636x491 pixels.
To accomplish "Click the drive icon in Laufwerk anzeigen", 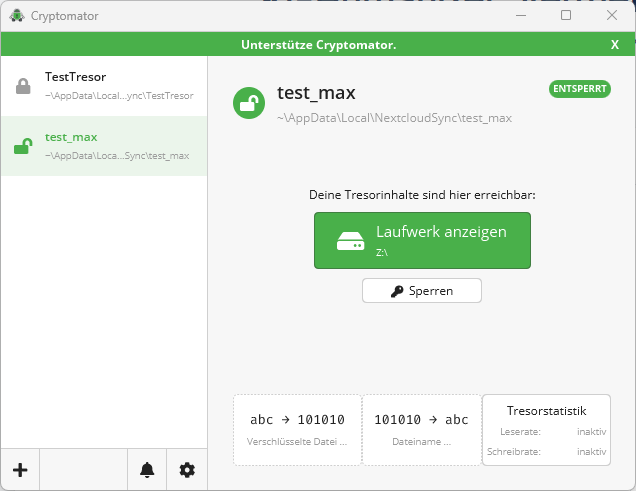I will (x=350, y=241).
